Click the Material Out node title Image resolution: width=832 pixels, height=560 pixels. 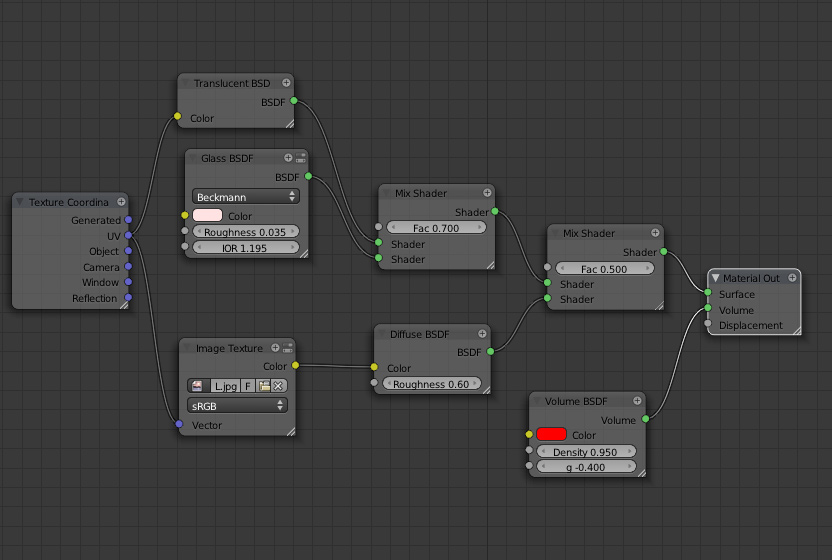[x=751, y=278]
